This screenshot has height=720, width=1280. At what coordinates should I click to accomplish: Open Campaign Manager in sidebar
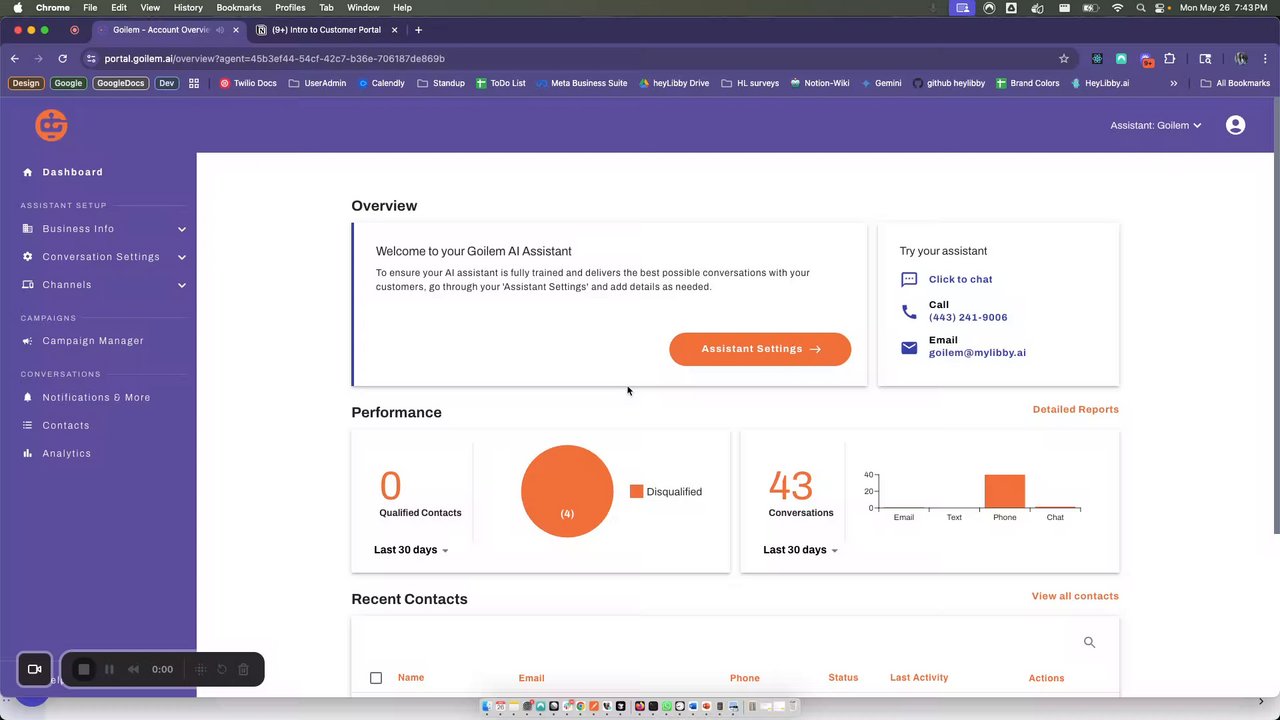[x=93, y=341]
